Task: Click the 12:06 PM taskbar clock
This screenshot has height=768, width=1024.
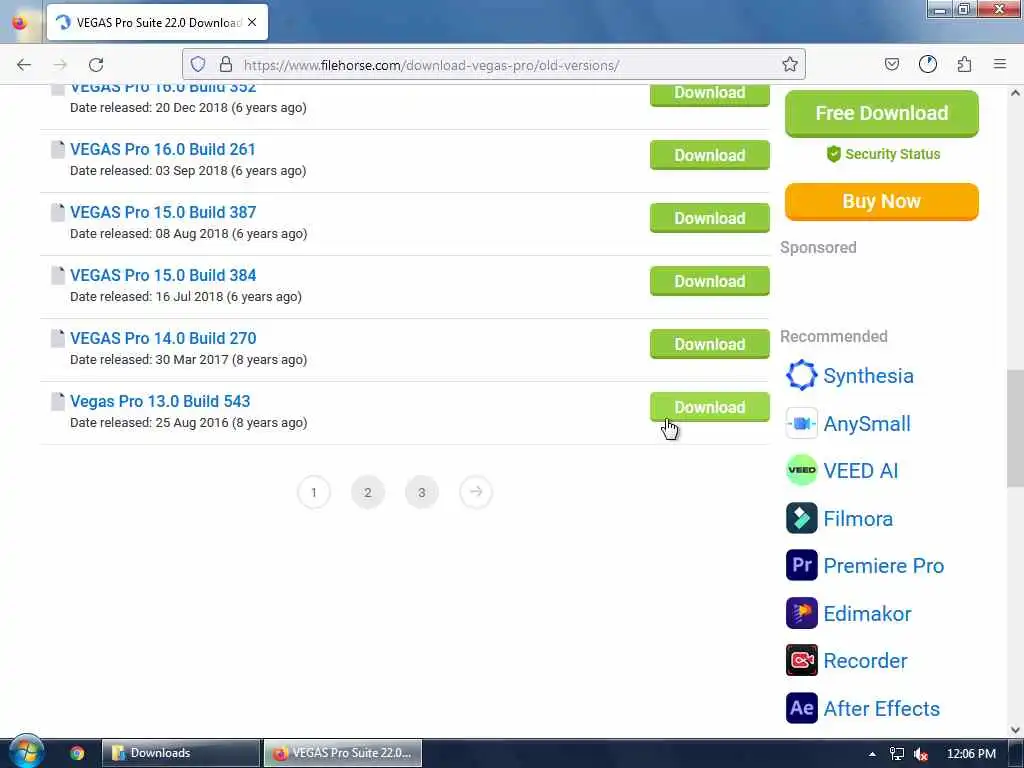Action: coord(971,754)
